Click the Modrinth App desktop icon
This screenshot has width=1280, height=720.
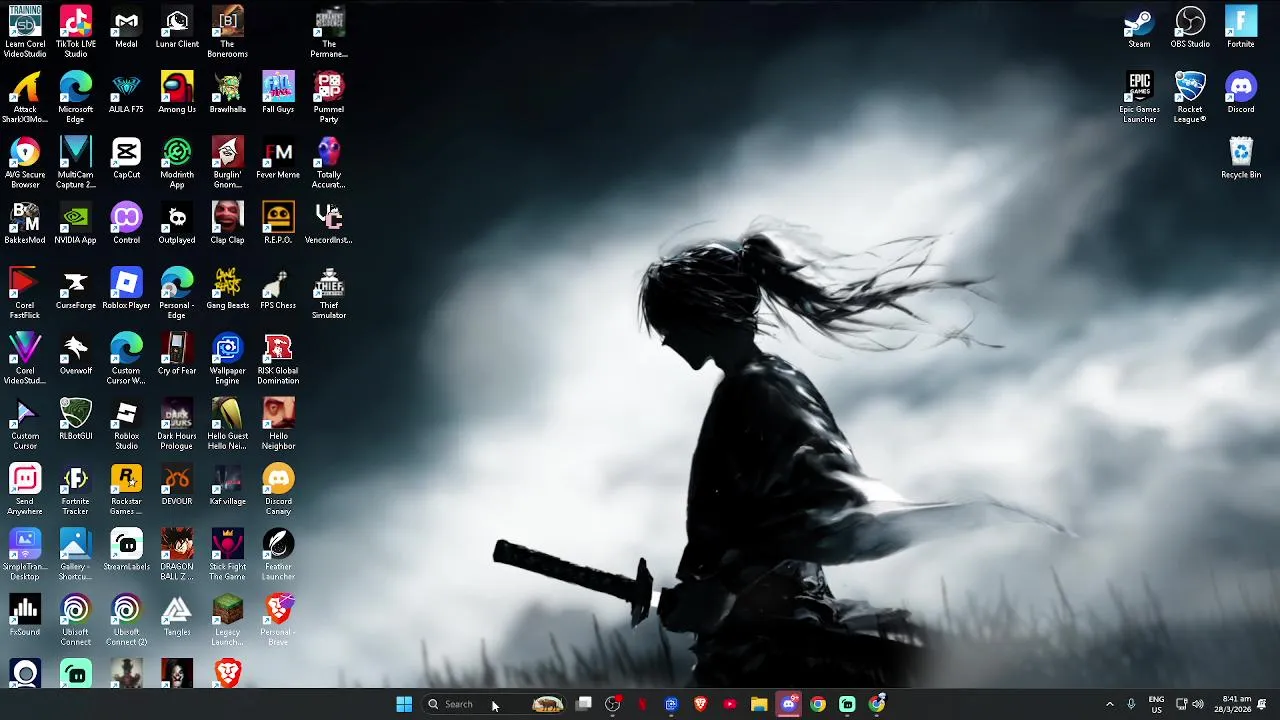(177, 162)
